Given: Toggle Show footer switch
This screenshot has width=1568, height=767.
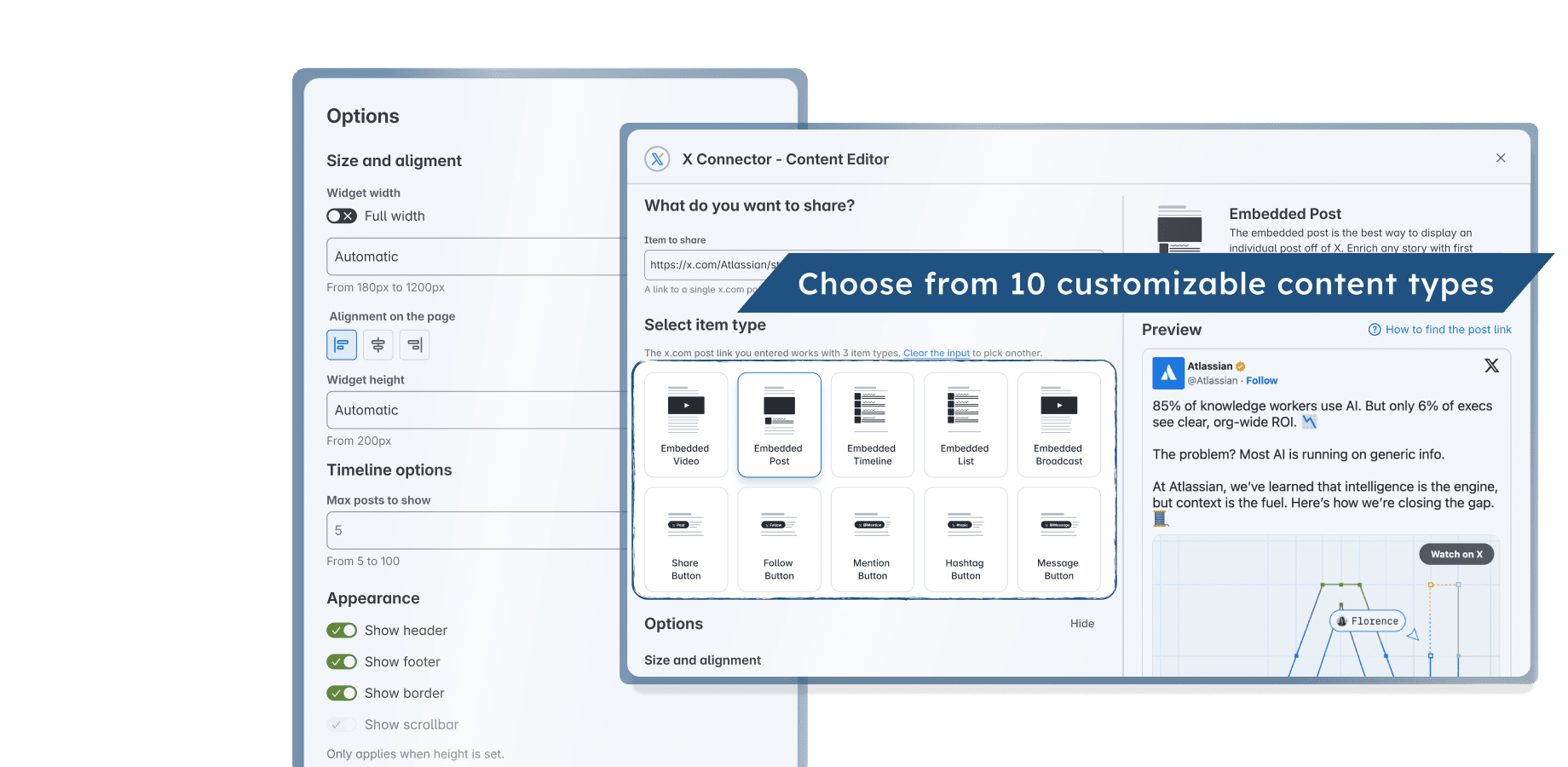Looking at the screenshot, I should pos(342,662).
